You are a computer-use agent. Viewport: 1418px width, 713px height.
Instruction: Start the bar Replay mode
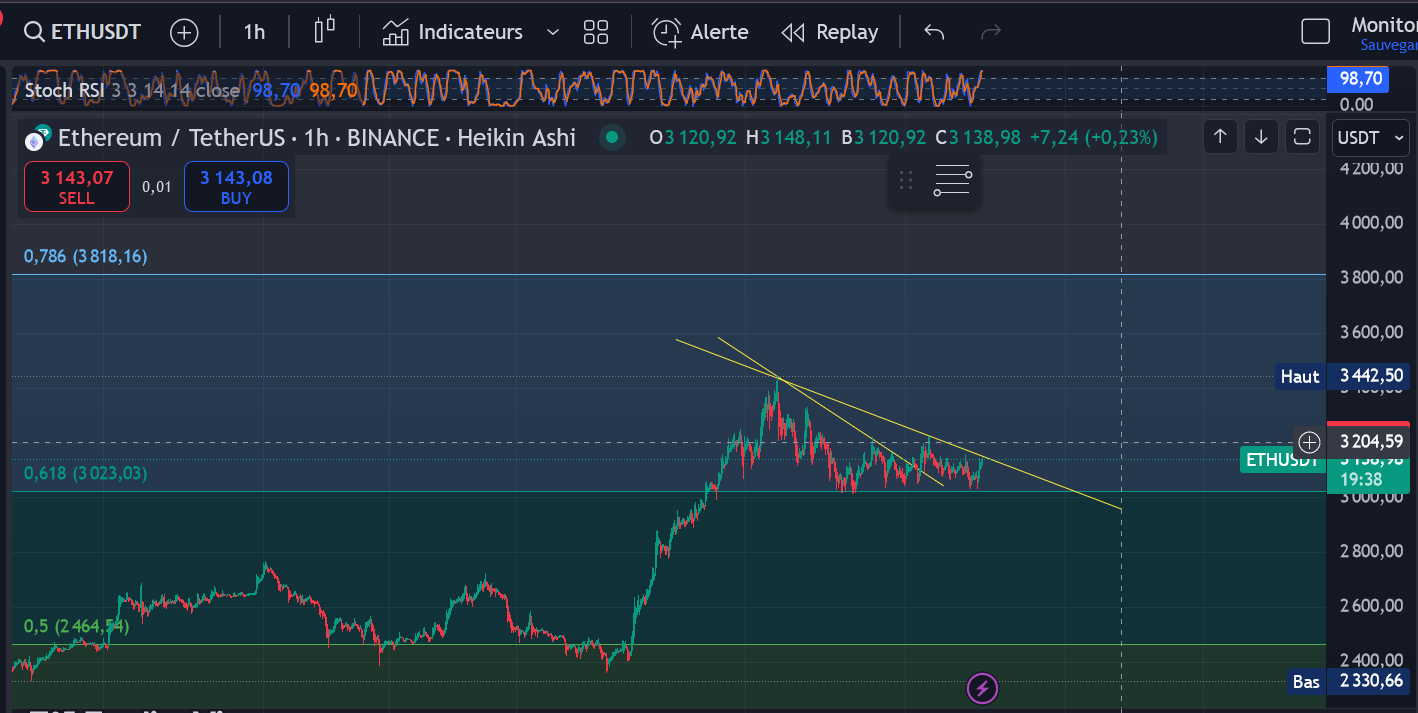[830, 32]
